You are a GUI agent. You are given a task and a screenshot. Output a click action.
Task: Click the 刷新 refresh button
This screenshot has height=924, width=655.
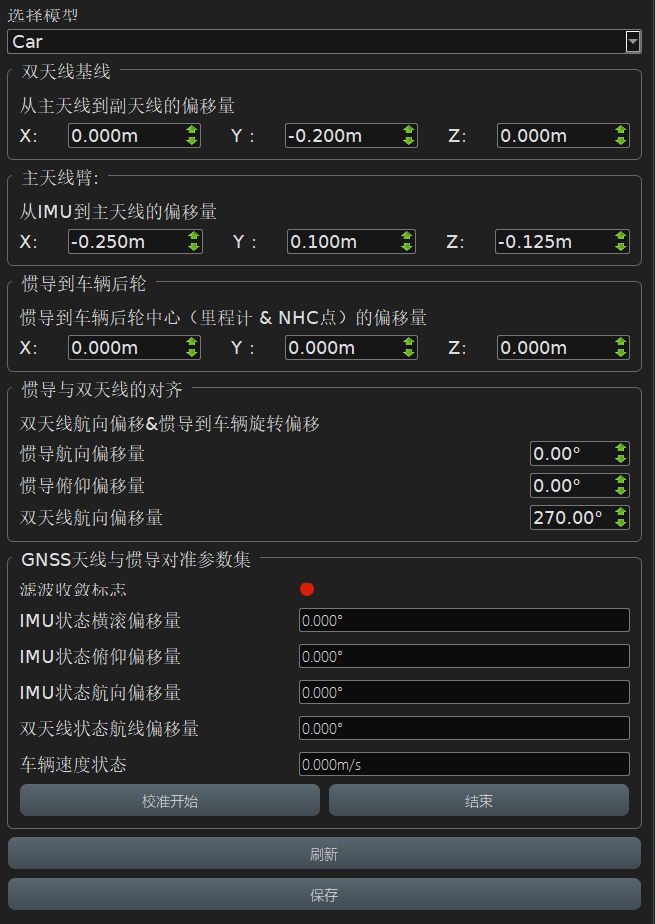tap(324, 853)
